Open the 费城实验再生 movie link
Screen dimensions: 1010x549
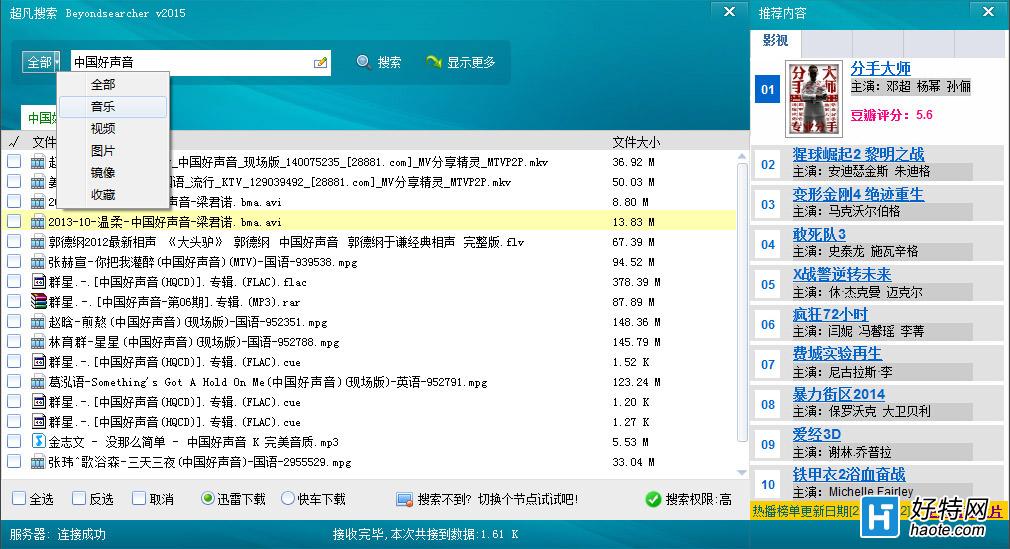click(837, 354)
